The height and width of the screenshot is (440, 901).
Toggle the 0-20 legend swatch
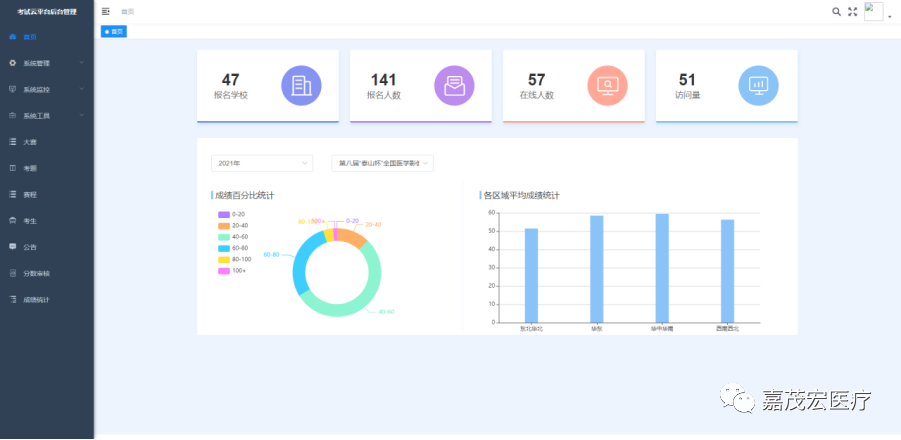[224, 214]
